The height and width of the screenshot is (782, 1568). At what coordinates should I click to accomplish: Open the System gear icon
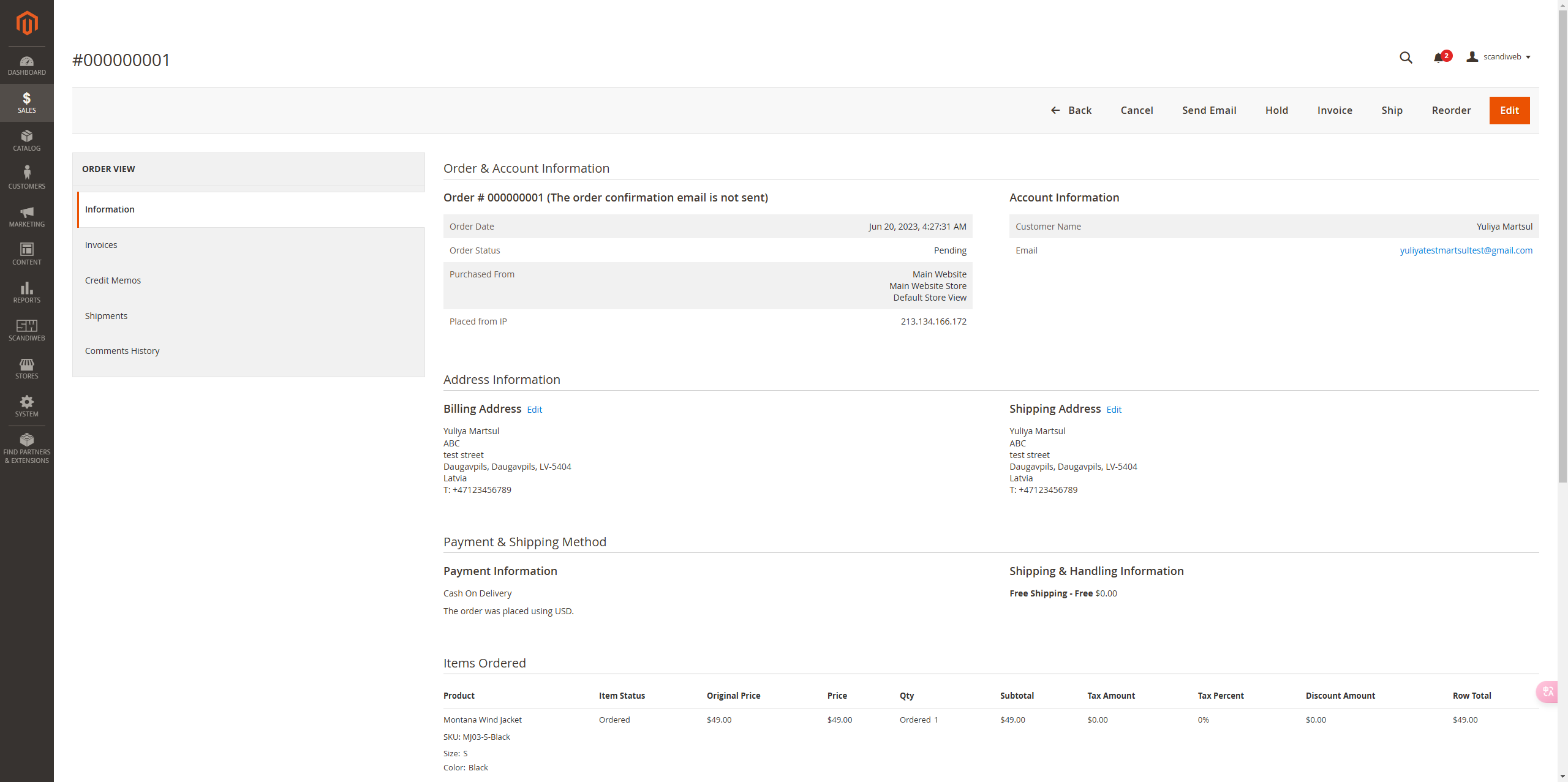[x=26, y=406]
